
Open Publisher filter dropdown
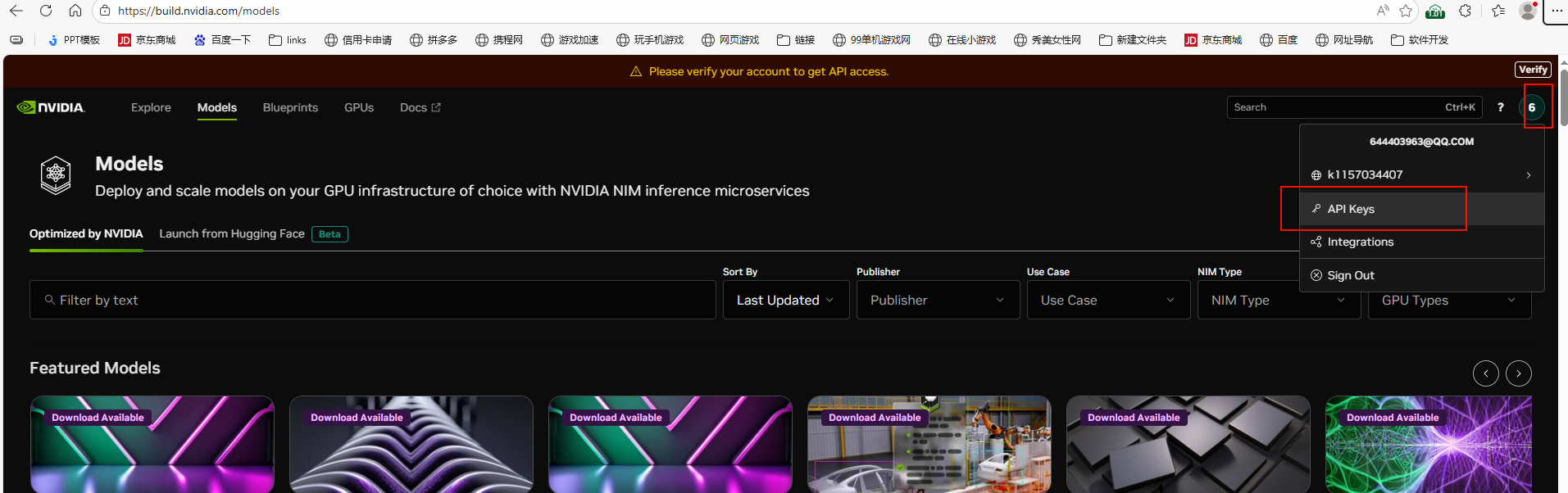pos(939,300)
